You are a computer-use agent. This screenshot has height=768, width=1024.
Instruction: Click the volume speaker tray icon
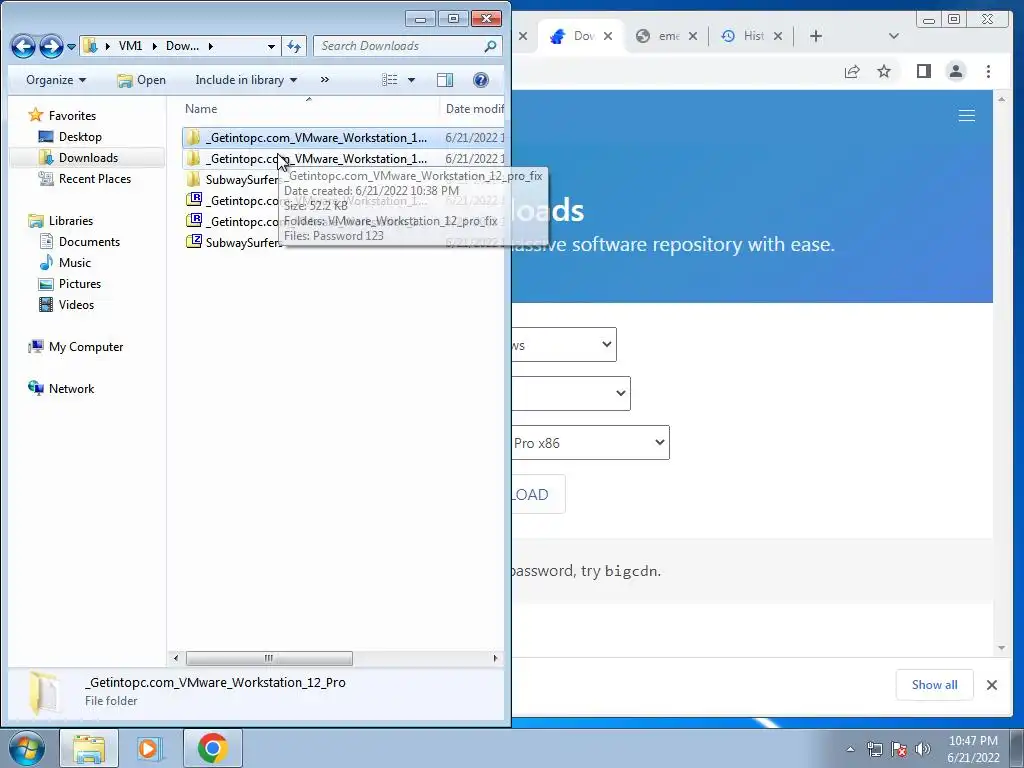coord(922,749)
